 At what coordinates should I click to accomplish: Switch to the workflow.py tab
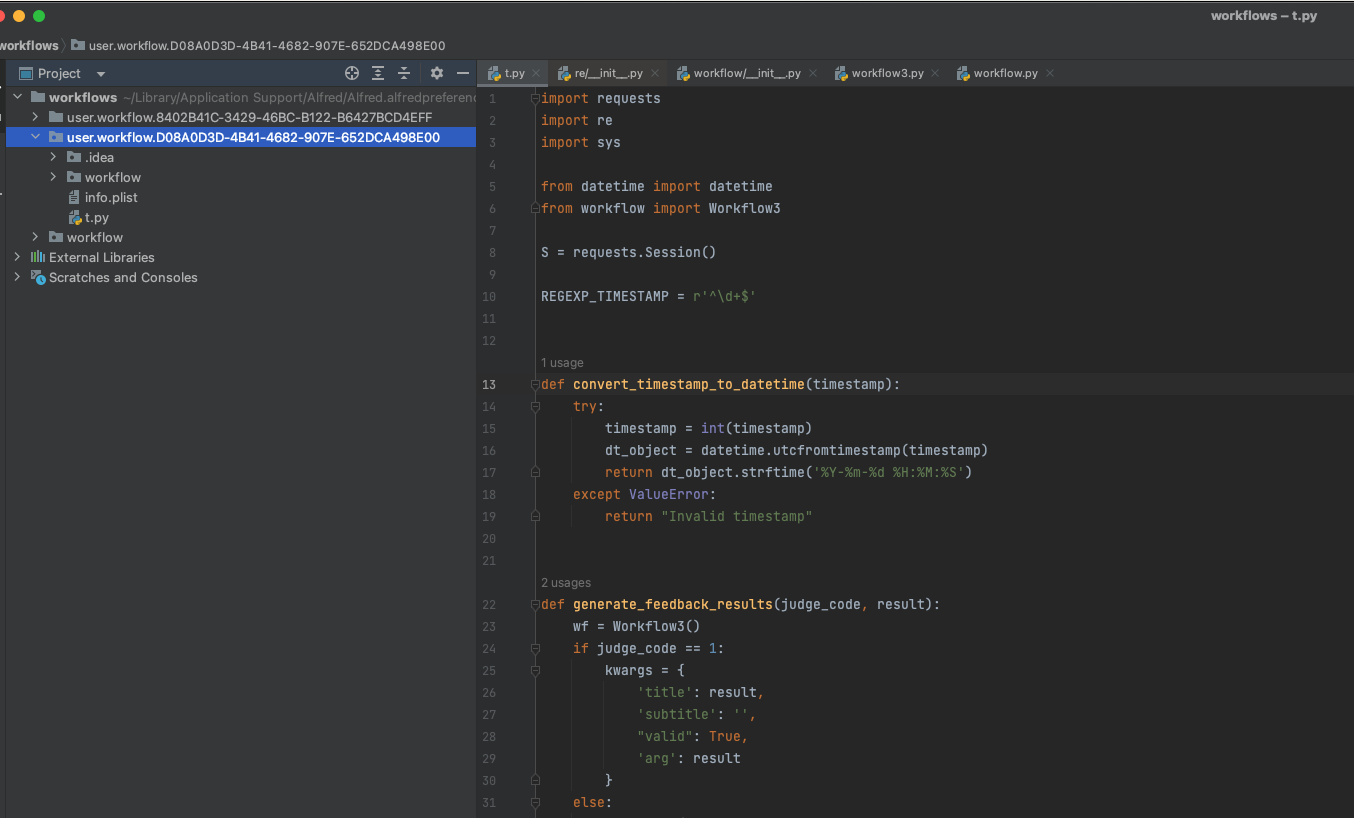click(1004, 74)
